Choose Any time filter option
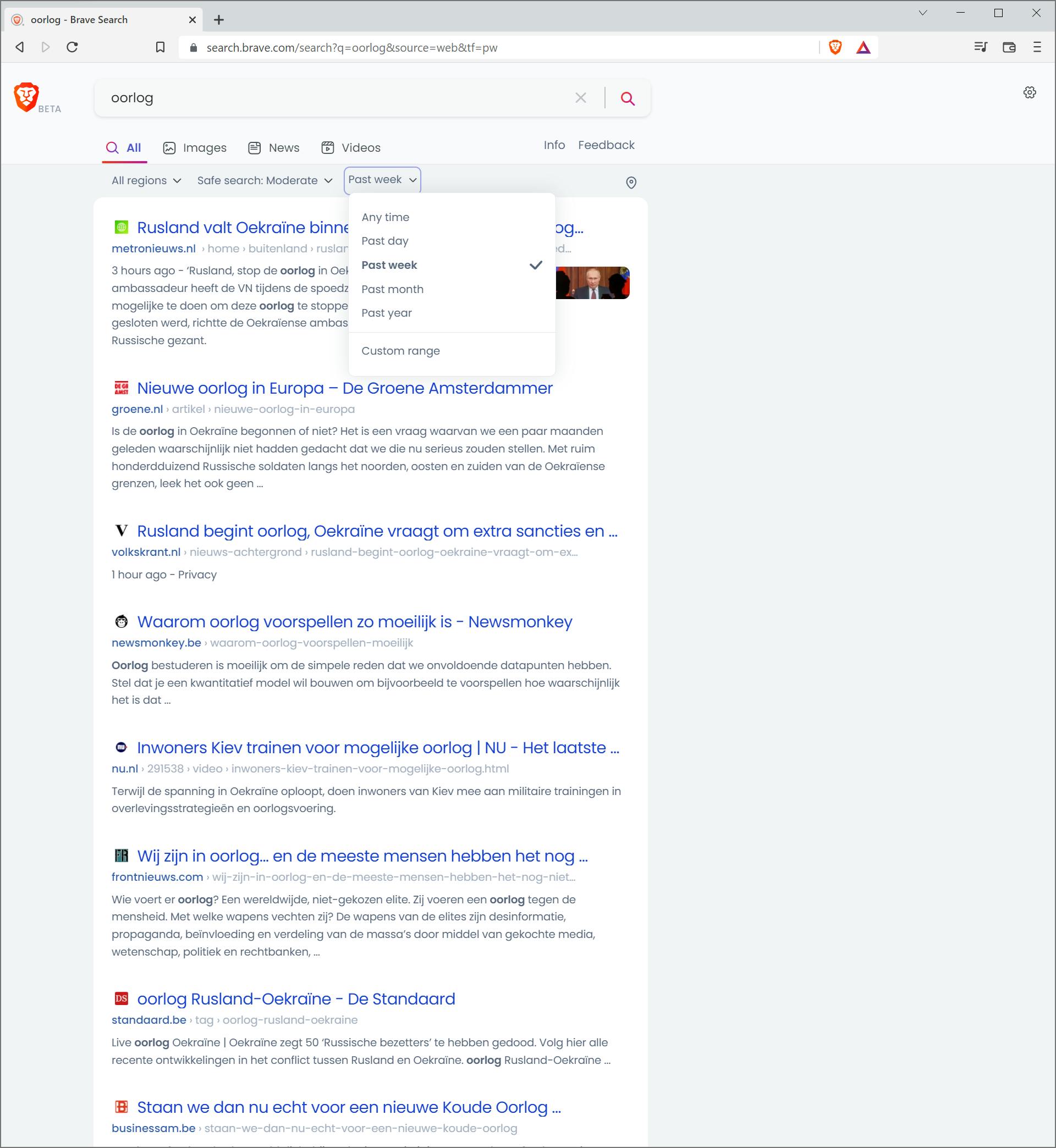Viewport: 1056px width, 1148px height. click(385, 217)
